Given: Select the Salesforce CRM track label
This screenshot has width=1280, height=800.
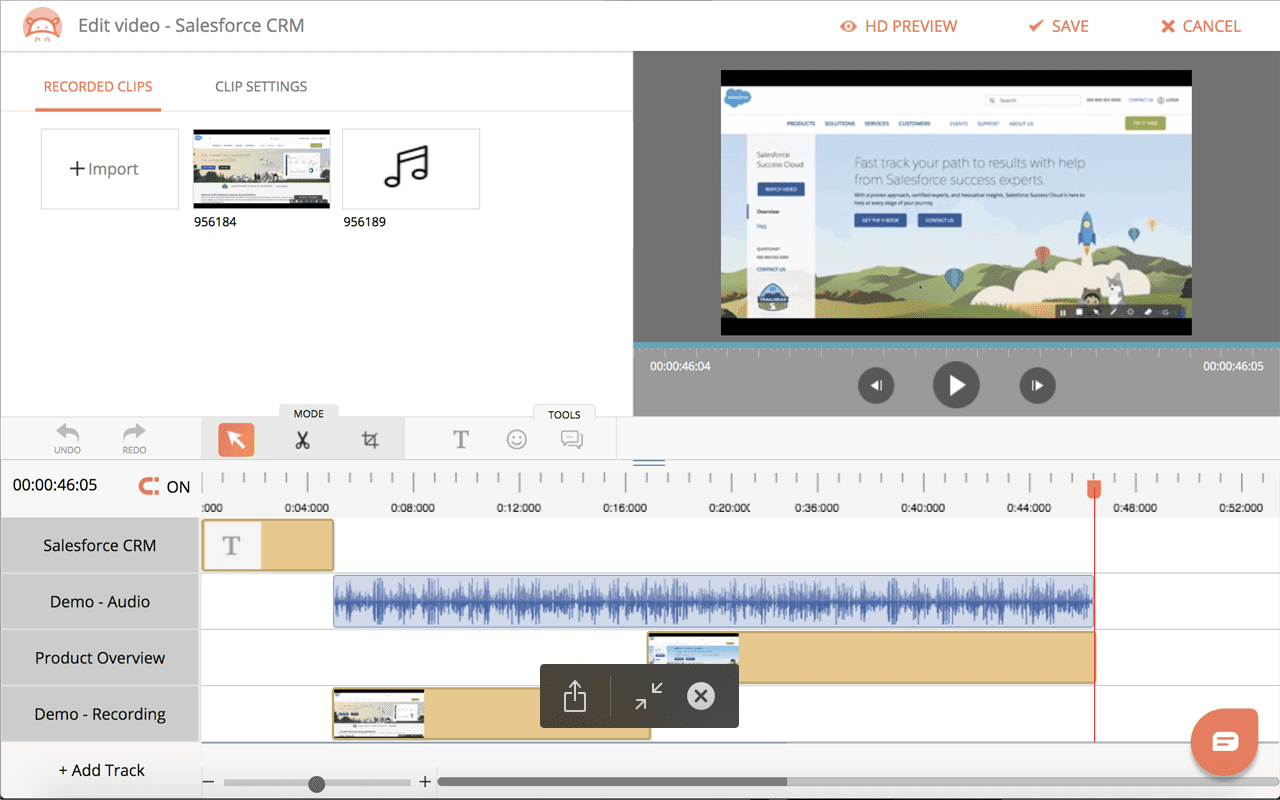Looking at the screenshot, I should pyautogui.click(x=100, y=546).
